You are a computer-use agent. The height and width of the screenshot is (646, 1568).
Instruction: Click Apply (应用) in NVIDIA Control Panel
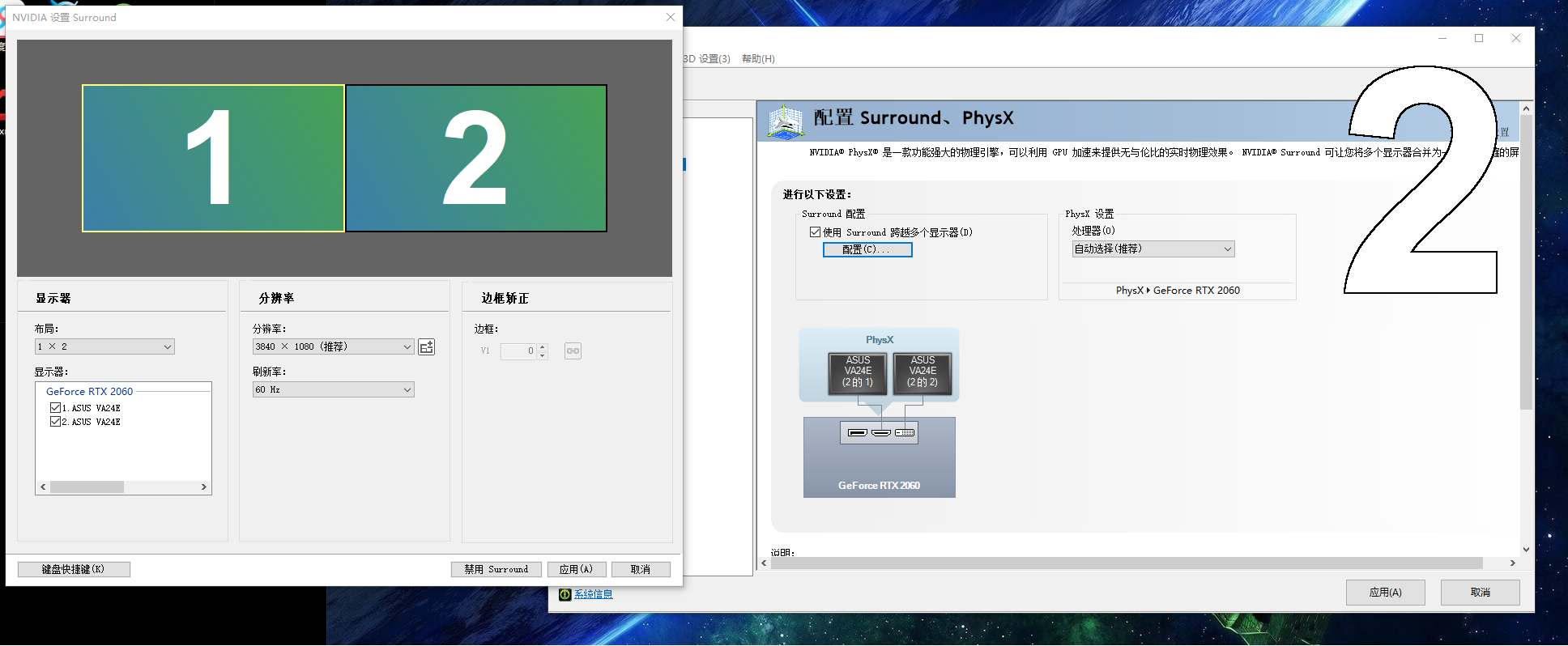pyautogui.click(x=1385, y=592)
